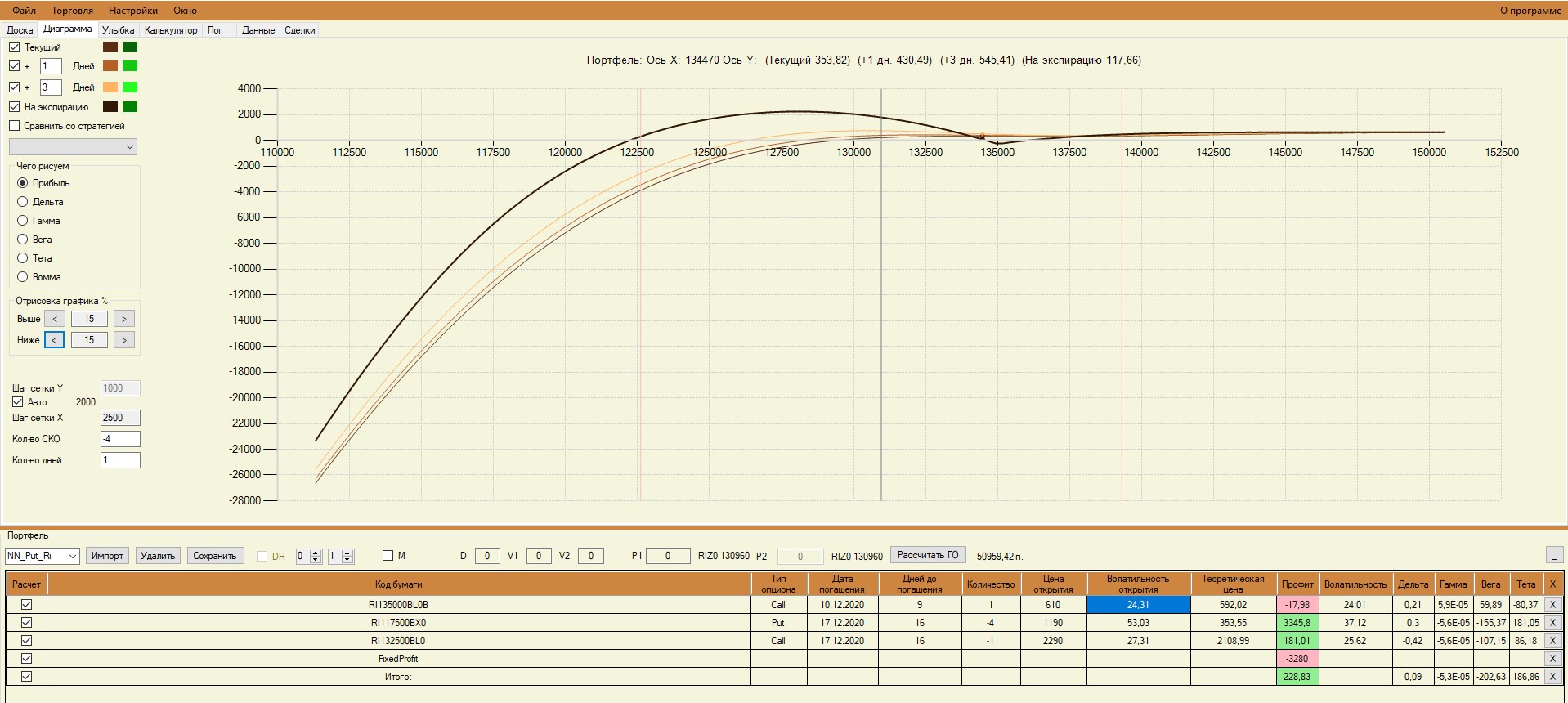Uncheck Расчет for the RI135000BL0B row
Viewport: 1568px width, 703px height.
tap(26, 605)
